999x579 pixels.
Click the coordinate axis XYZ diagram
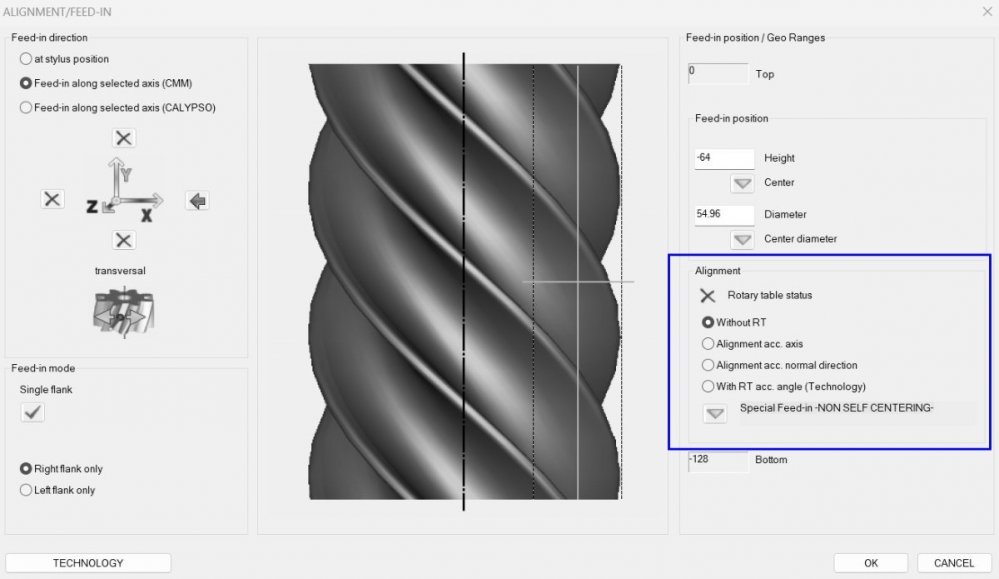click(122, 190)
